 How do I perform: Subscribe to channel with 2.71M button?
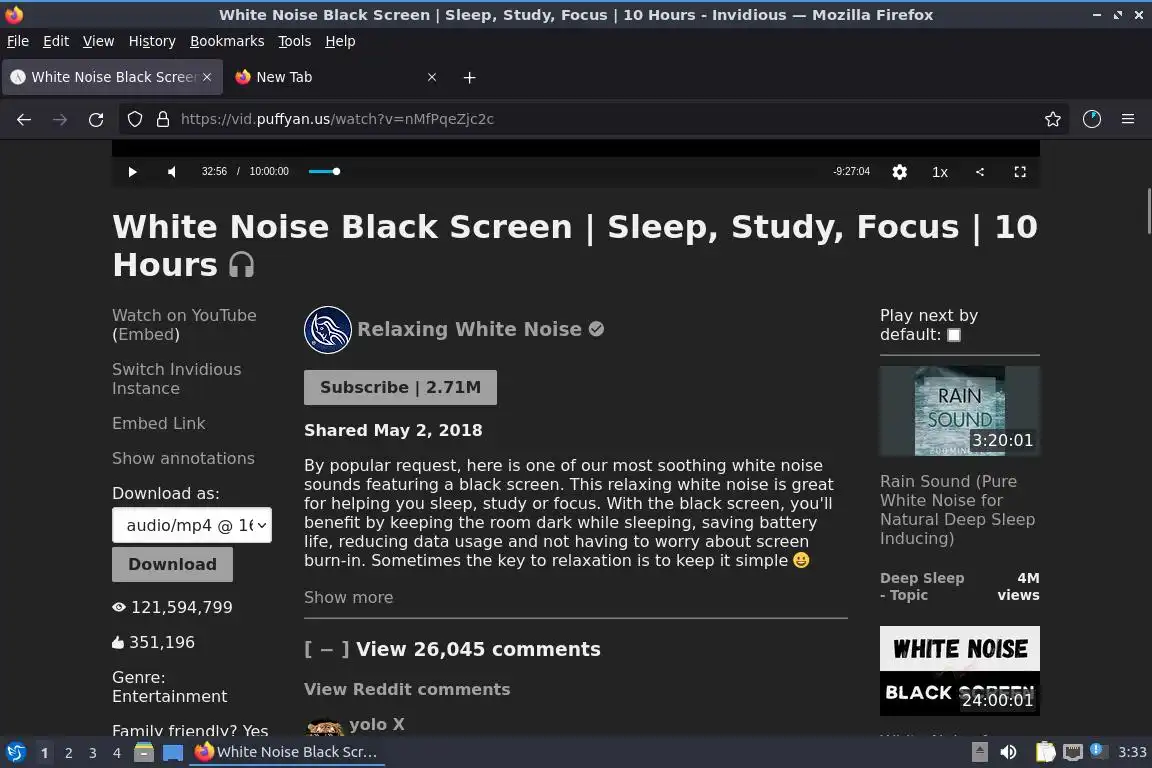(x=400, y=387)
